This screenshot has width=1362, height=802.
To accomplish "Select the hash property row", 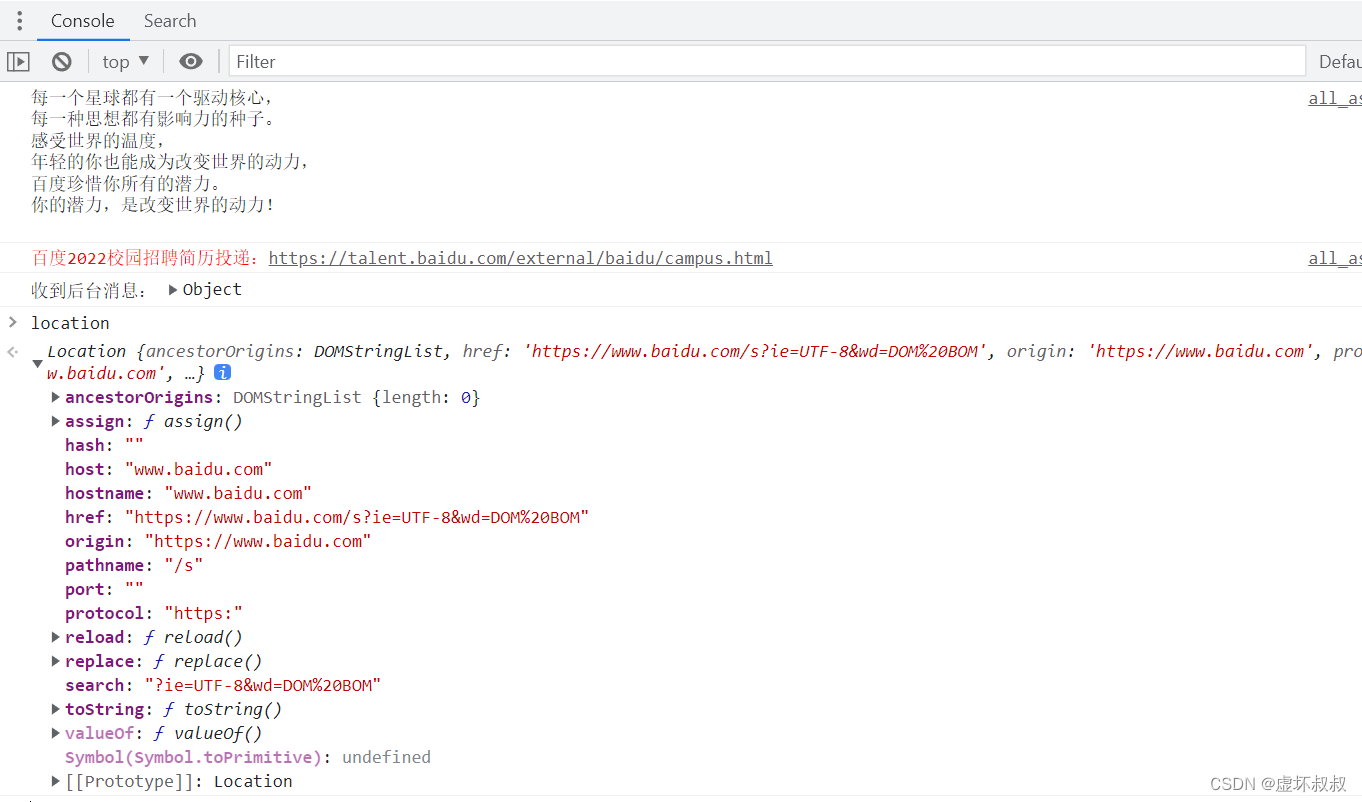I will (104, 445).
